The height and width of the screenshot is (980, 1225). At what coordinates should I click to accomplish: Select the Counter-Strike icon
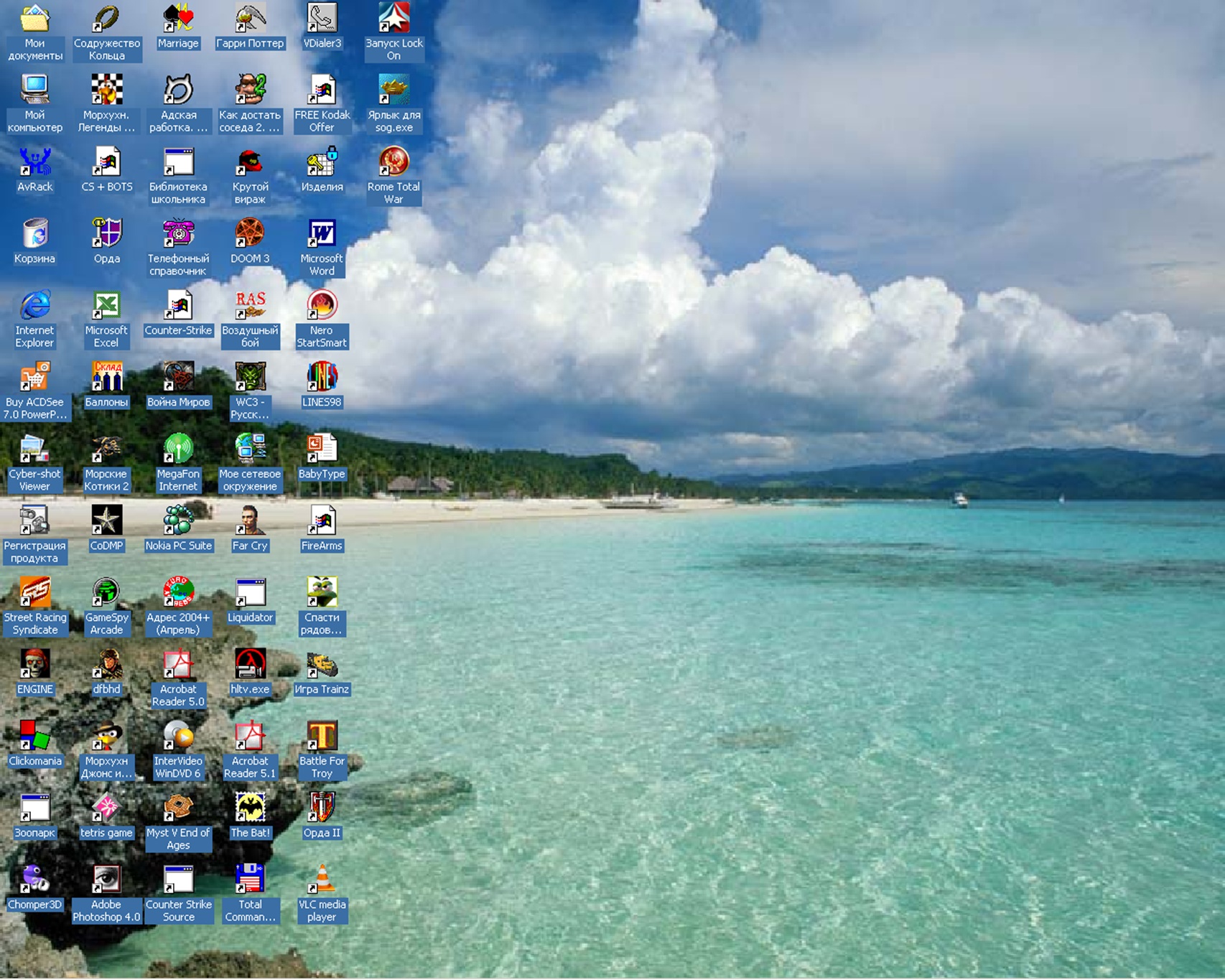coord(178,305)
